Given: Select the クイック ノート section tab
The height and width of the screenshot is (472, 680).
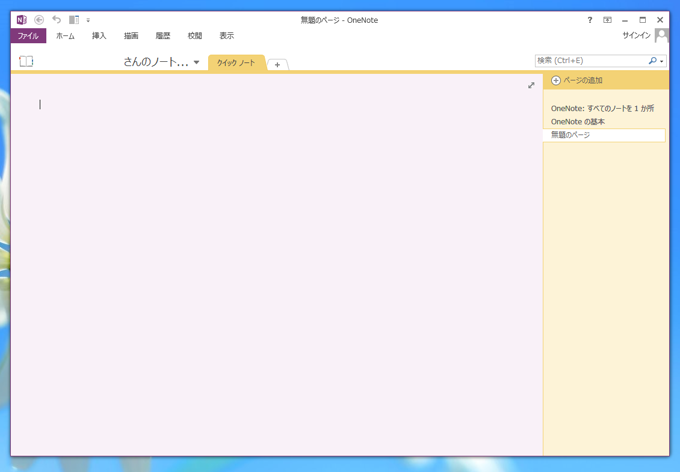Looking at the screenshot, I should point(236,63).
